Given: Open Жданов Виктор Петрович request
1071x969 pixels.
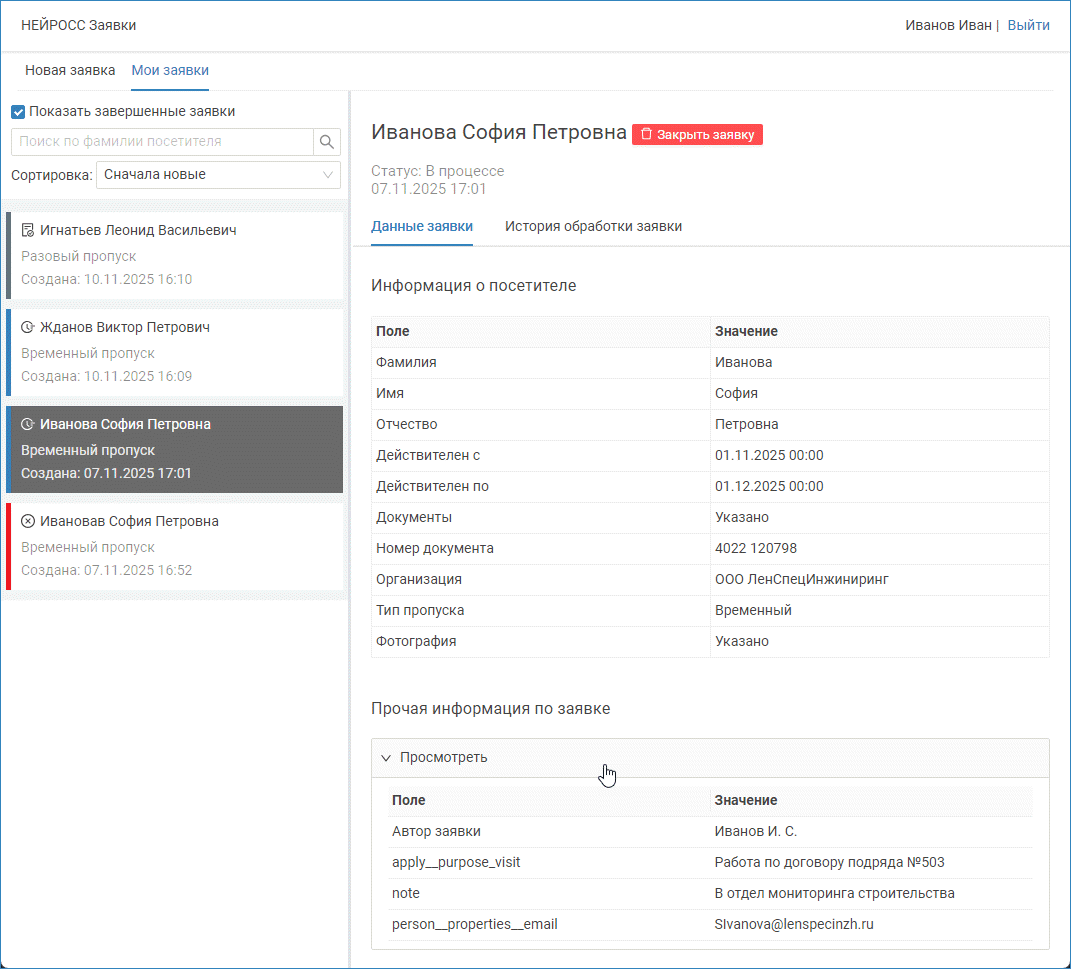Looking at the screenshot, I should pos(175,352).
